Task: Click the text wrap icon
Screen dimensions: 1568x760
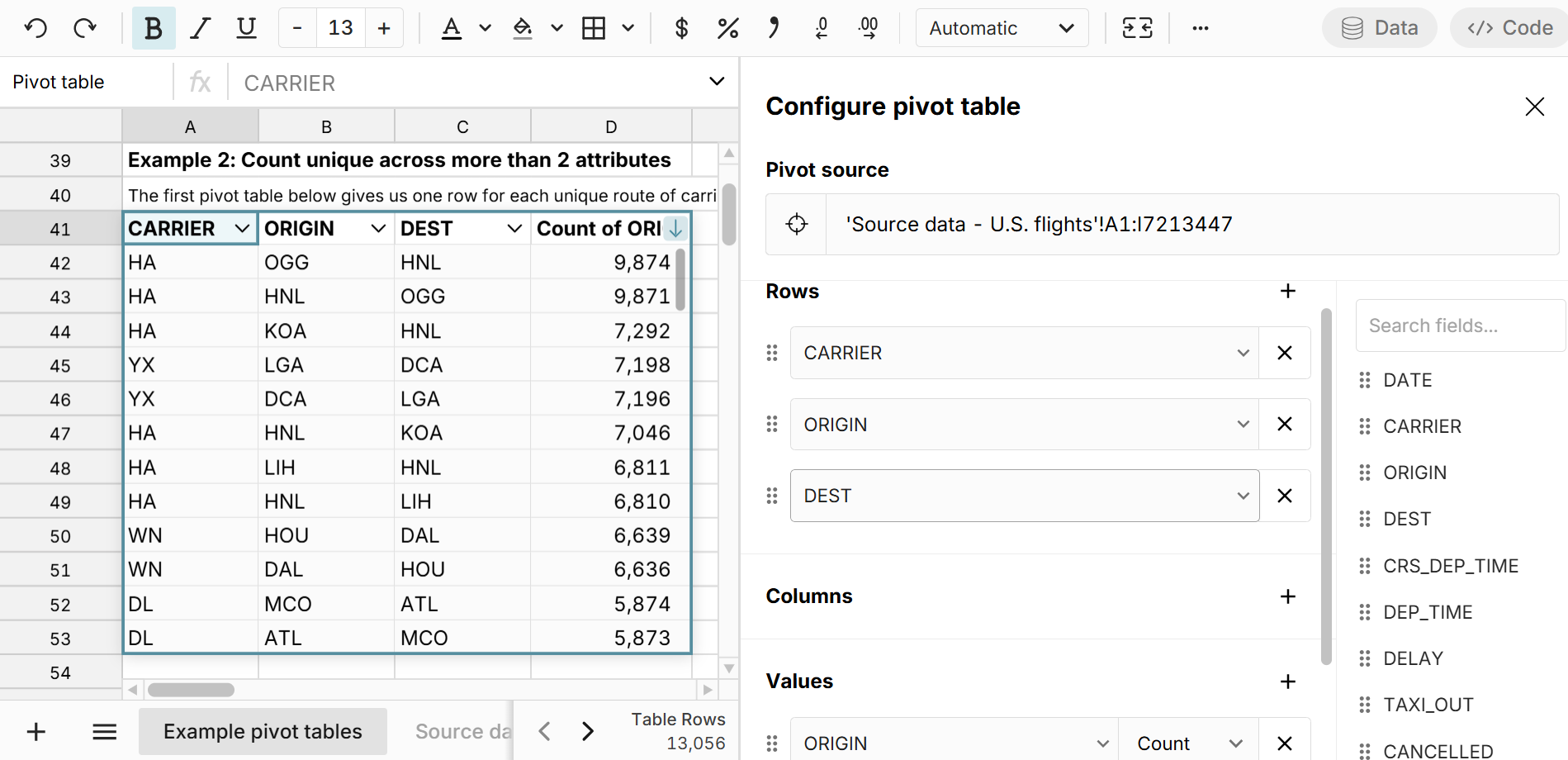Action: 1137,28
